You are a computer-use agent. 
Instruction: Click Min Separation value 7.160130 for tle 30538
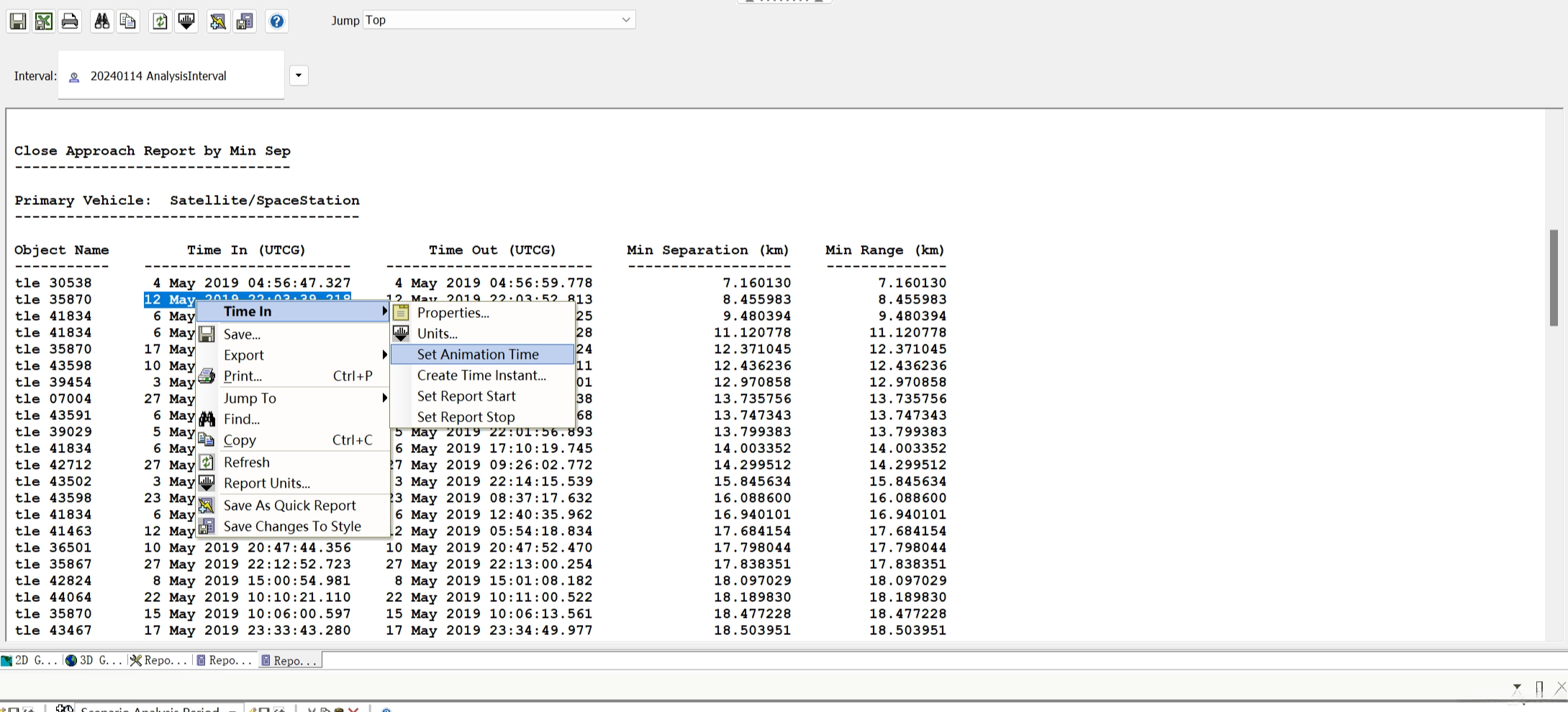click(757, 283)
